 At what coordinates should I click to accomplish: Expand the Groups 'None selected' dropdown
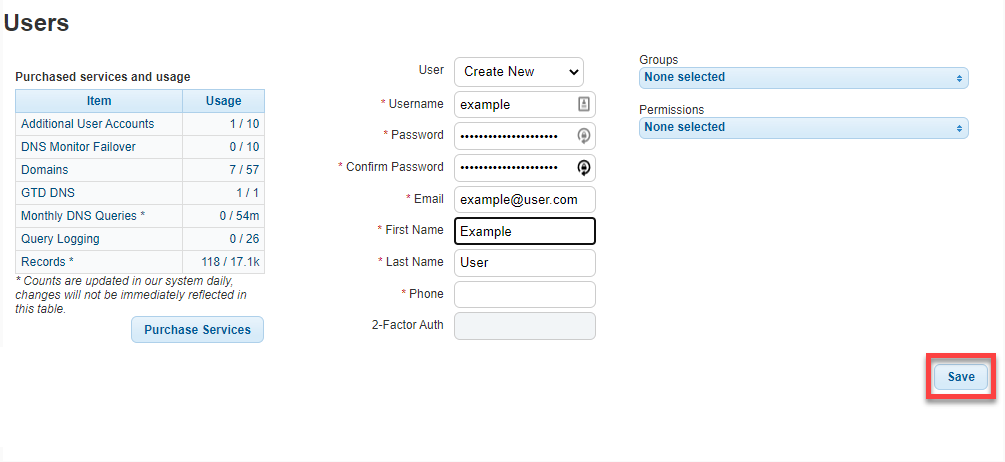coord(804,78)
